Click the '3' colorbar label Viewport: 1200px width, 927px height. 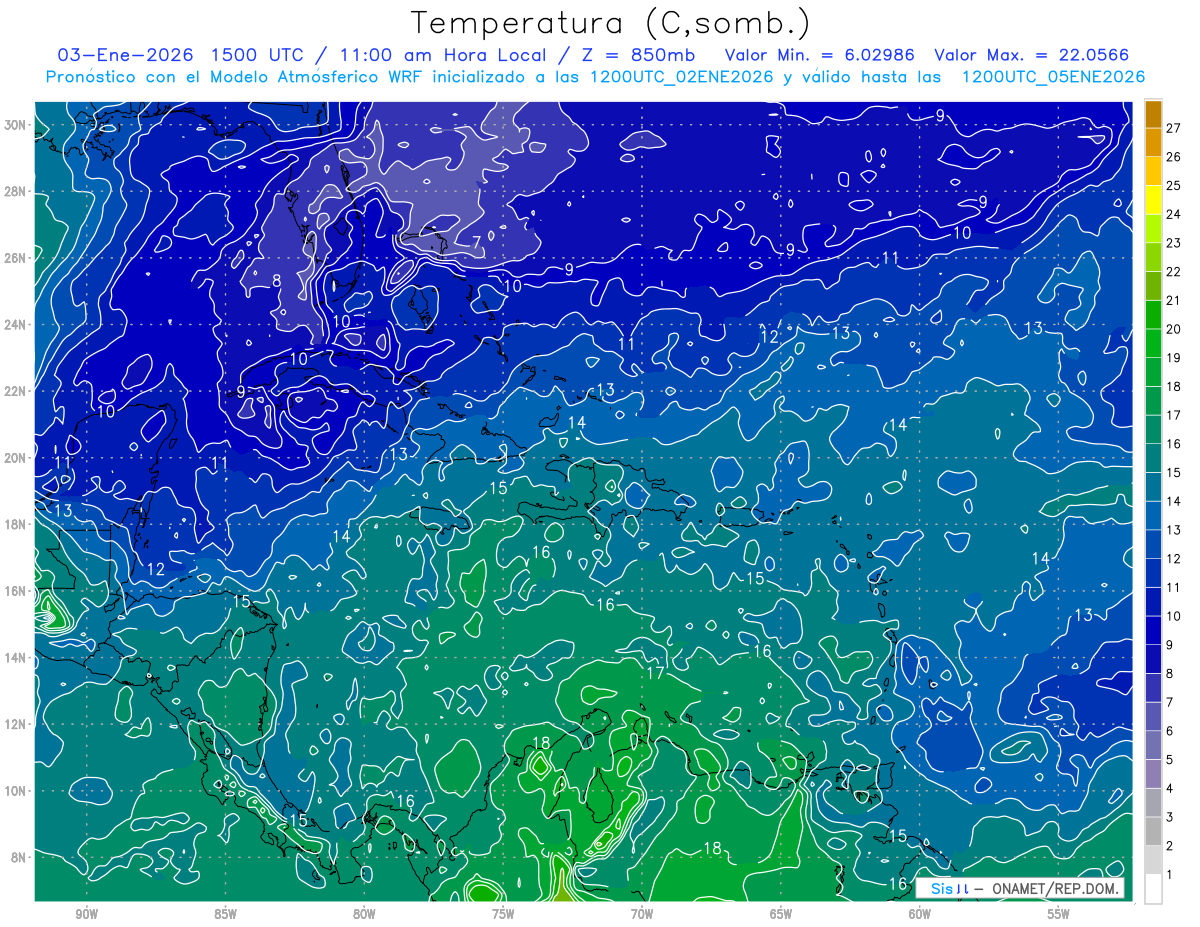[1170, 817]
